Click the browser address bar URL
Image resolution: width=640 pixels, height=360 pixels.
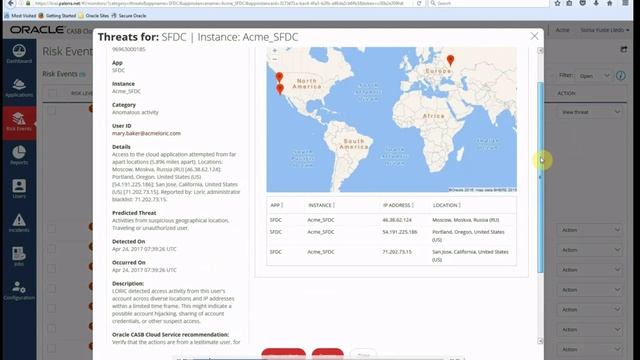coord(218,3)
